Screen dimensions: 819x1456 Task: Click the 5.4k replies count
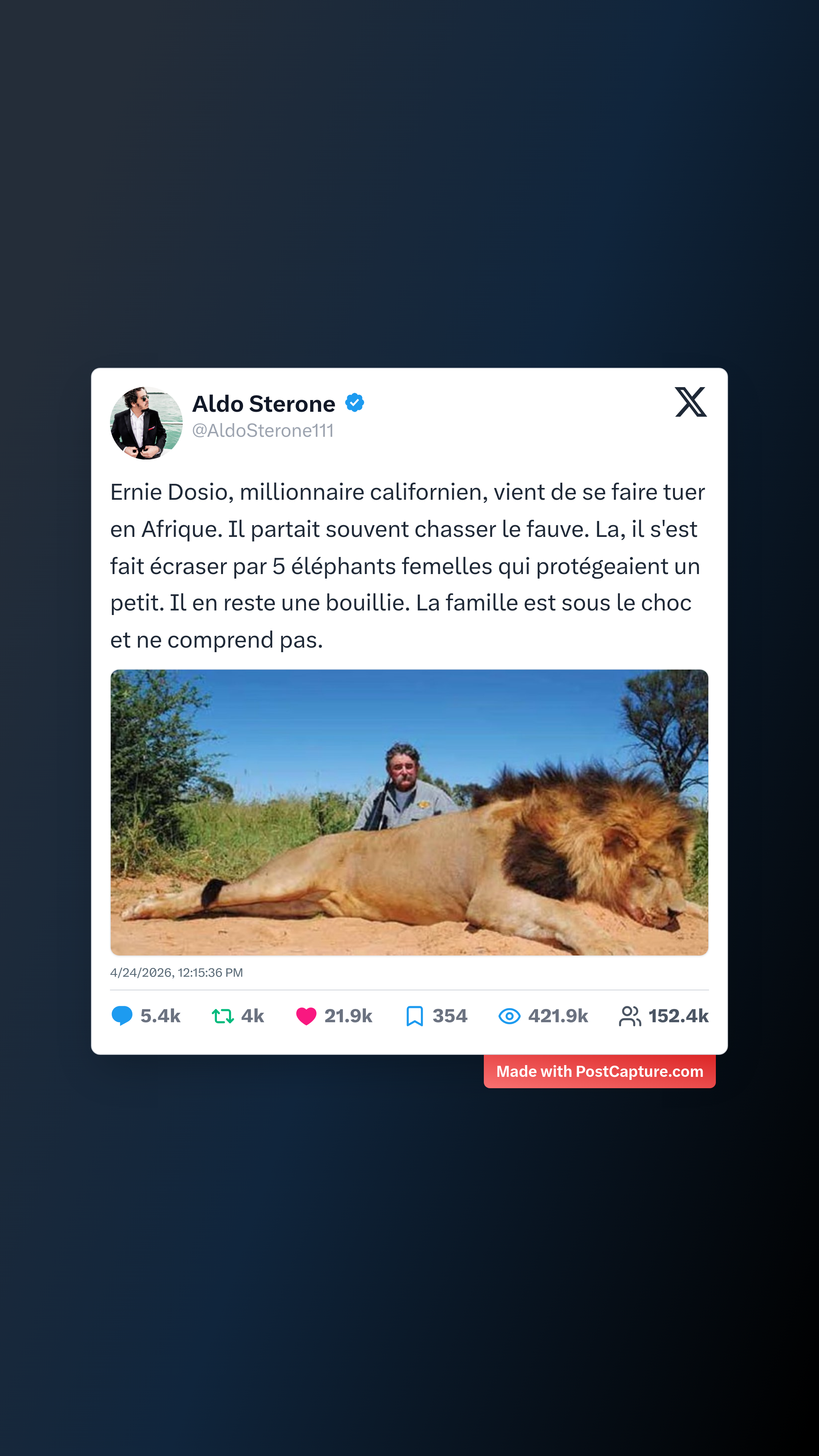pos(160,1016)
